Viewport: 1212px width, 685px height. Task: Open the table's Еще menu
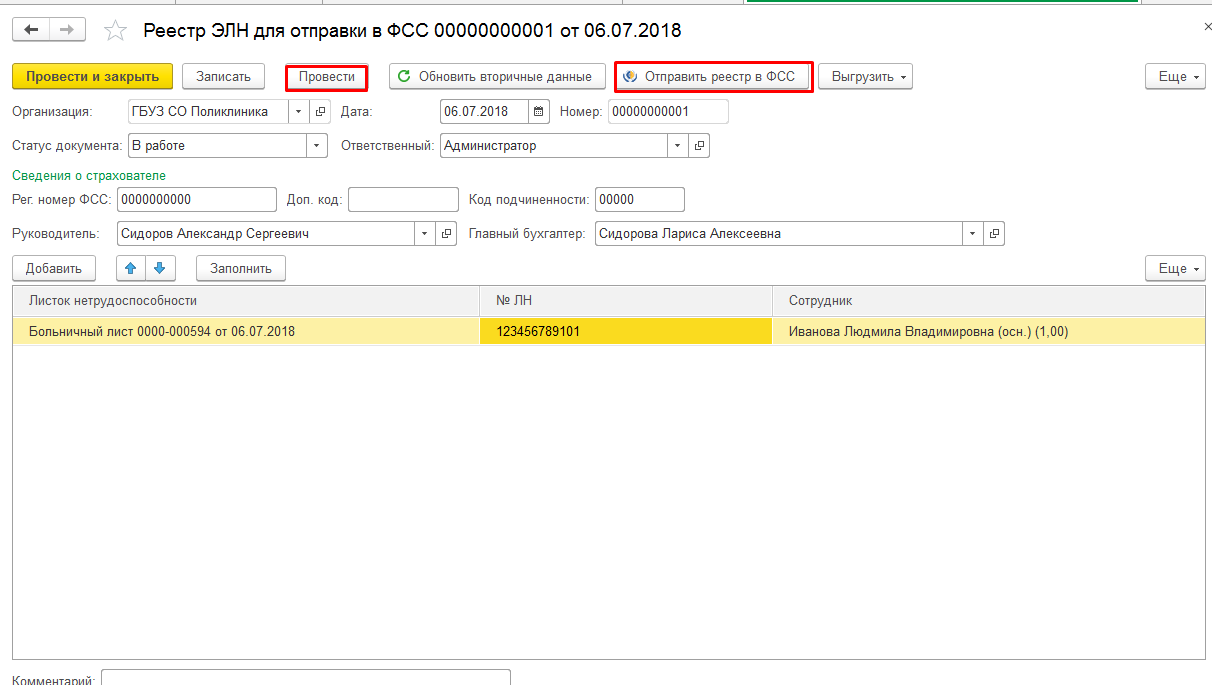(x=1174, y=268)
